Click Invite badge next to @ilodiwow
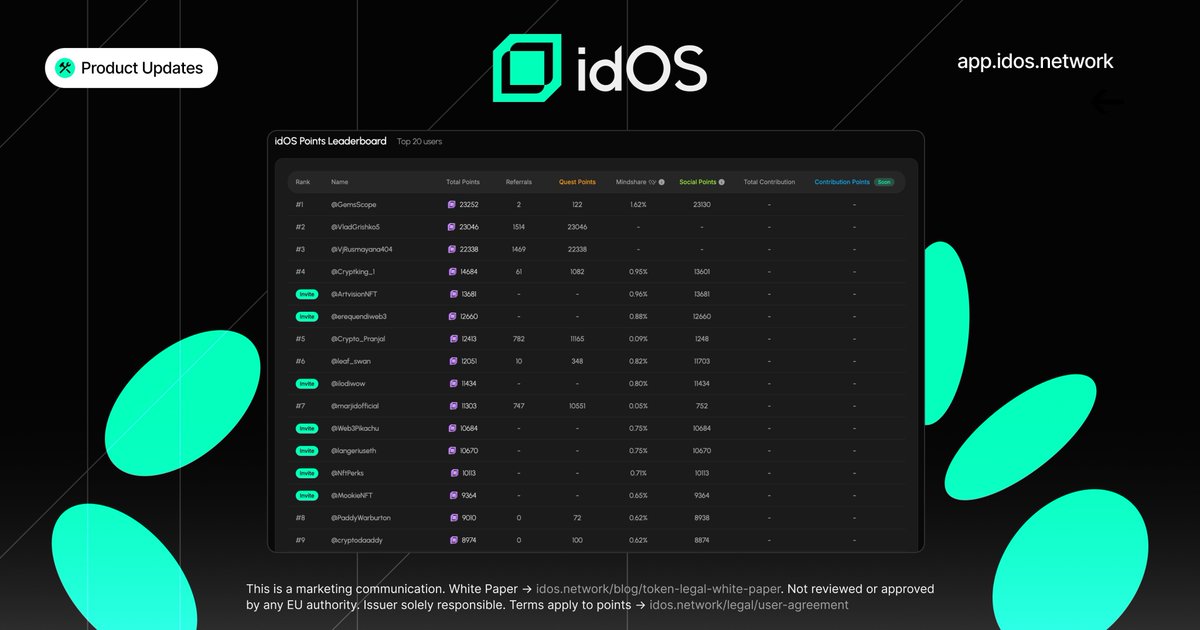The width and height of the screenshot is (1200, 630). point(306,383)
